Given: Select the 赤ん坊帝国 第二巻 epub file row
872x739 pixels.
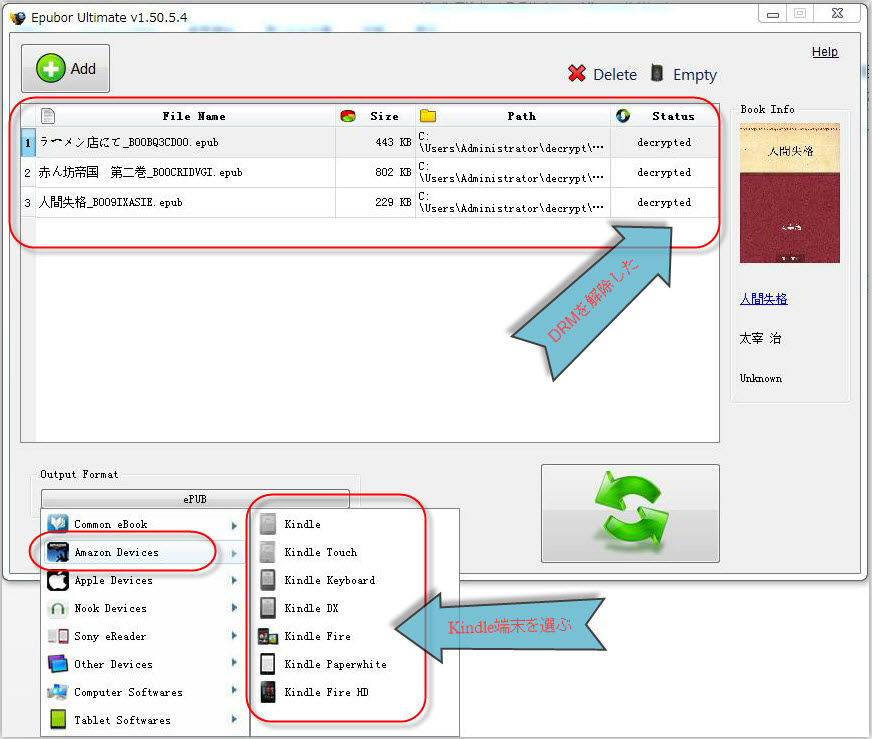Looking at the screenshot, I should [370, 172].
